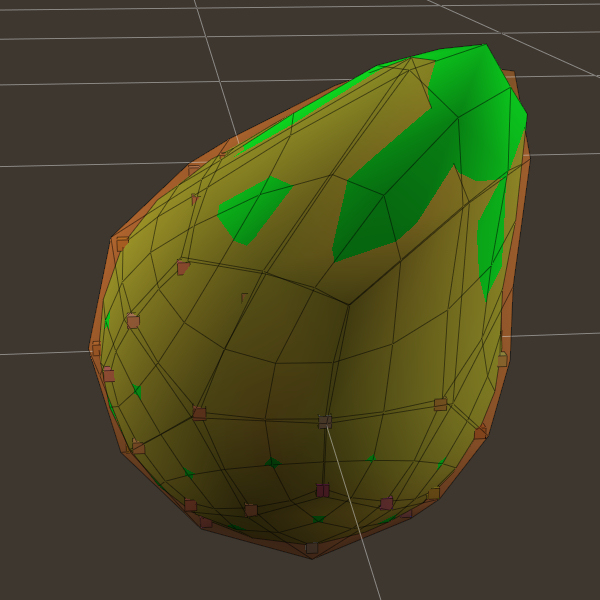Click the central vertex where the dark crease lines converge
The height and width of the screenshot is (600, 600).
349,305
